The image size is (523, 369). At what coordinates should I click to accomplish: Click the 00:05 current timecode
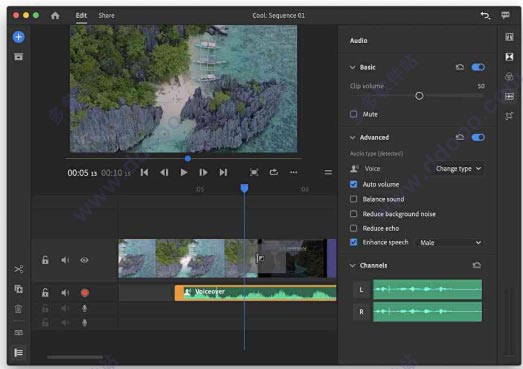82,173
